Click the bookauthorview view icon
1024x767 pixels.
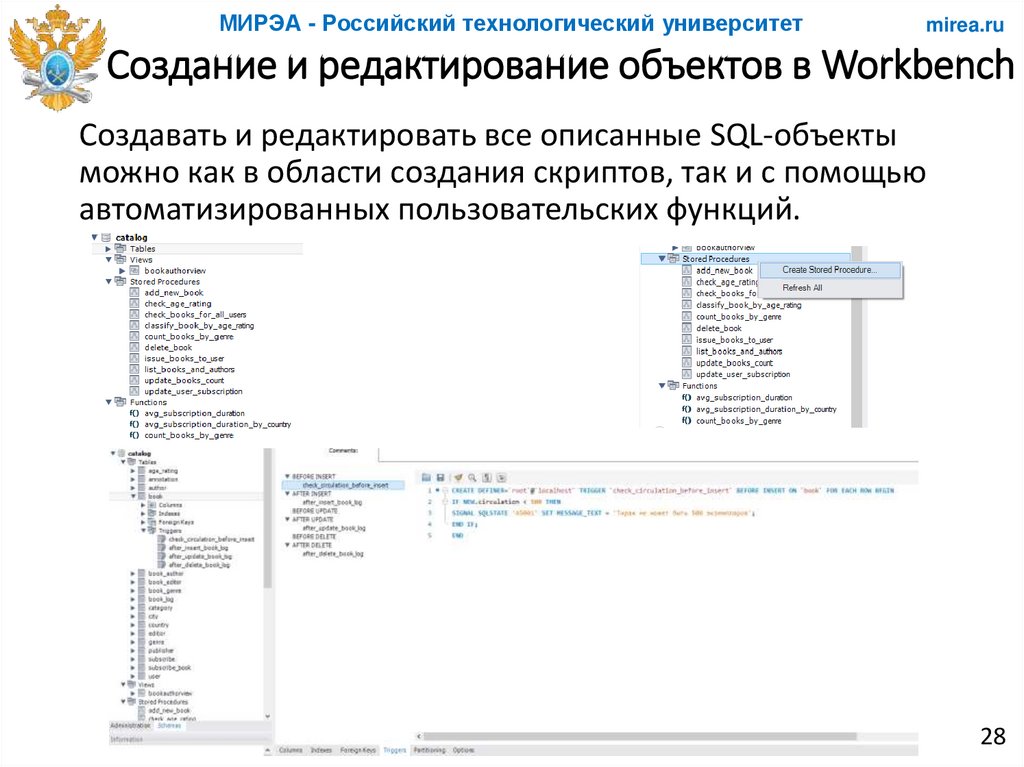click(x=136, y=271)
